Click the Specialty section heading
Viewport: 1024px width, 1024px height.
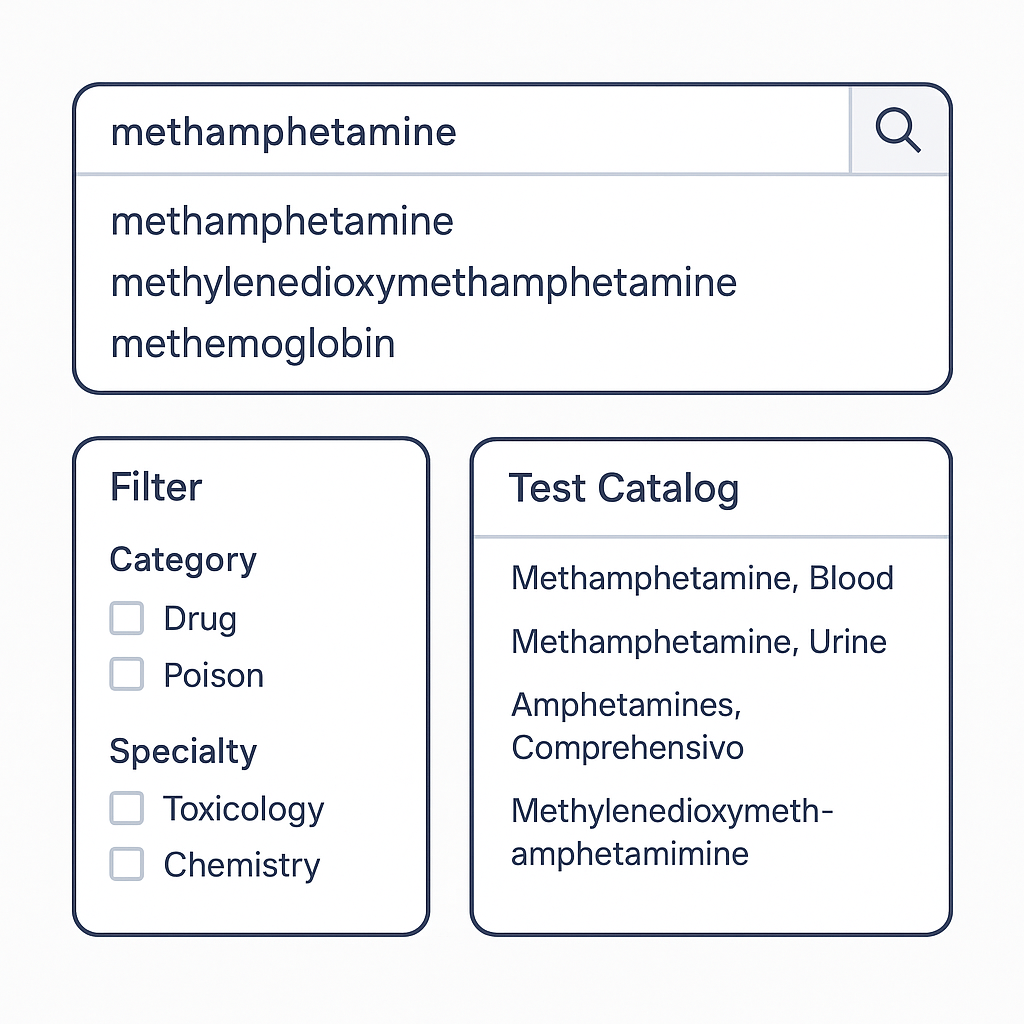pyautogui.click(x=183, y=752)
